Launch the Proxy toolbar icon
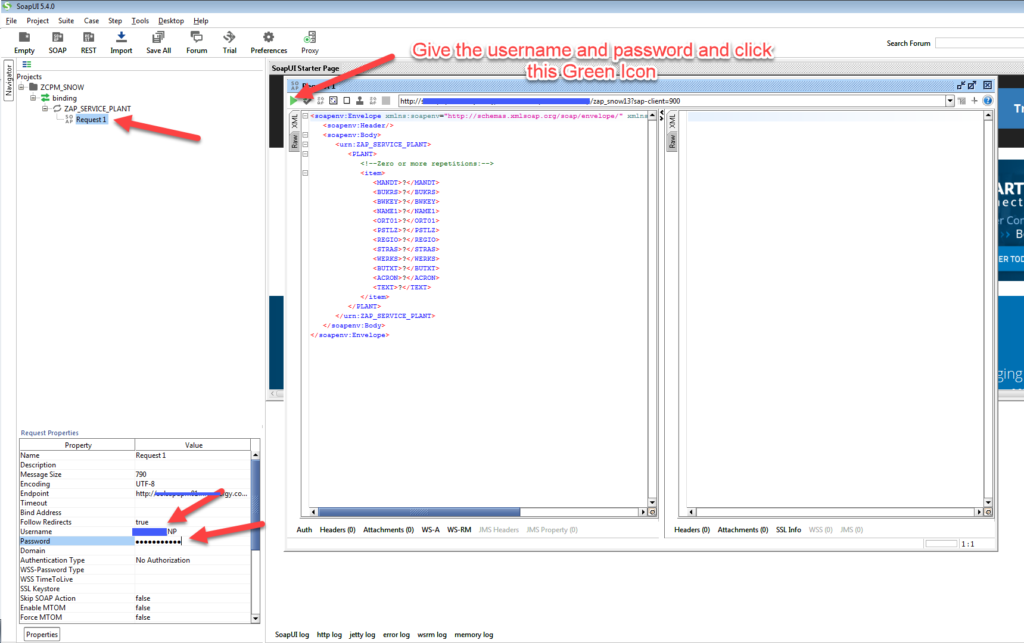 310,42
